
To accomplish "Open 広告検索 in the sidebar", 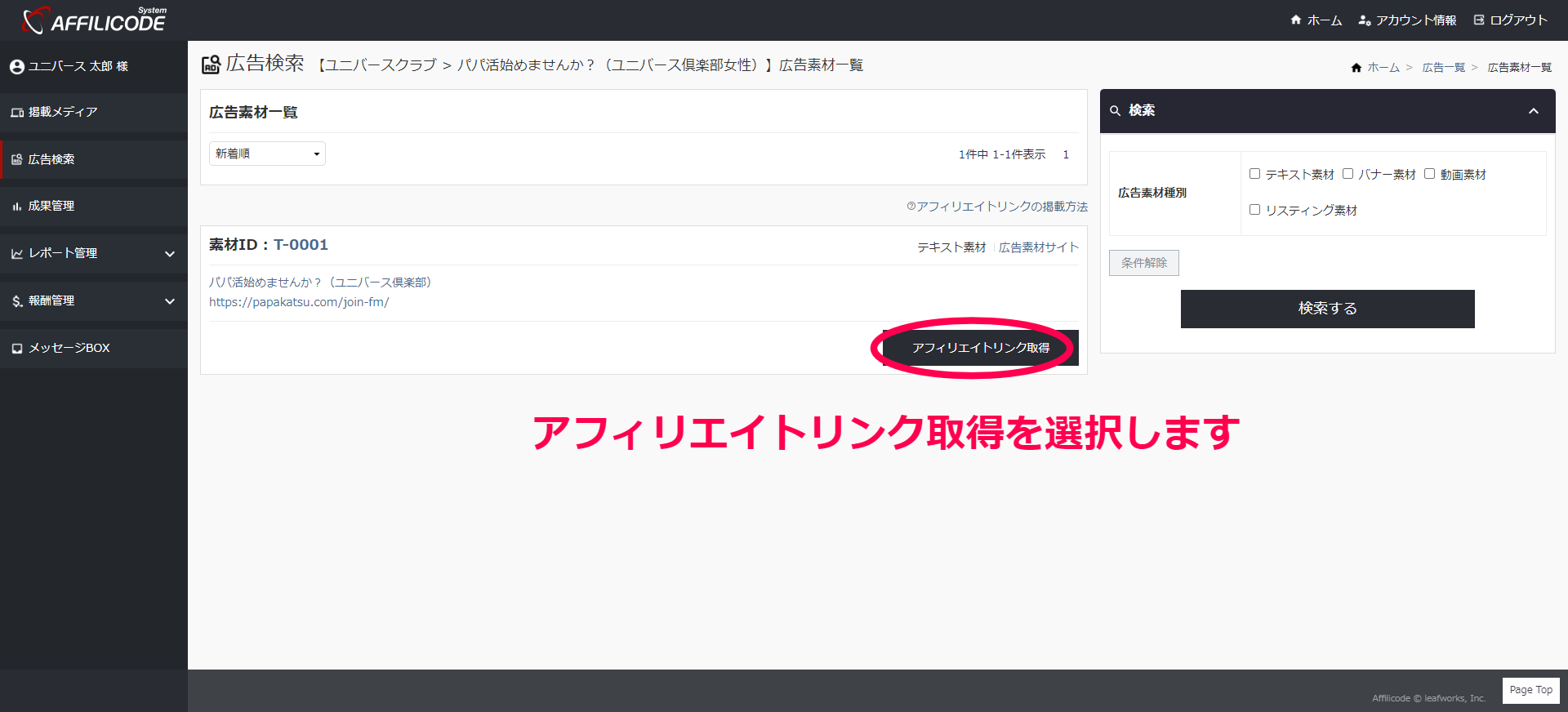I will 94,159.
